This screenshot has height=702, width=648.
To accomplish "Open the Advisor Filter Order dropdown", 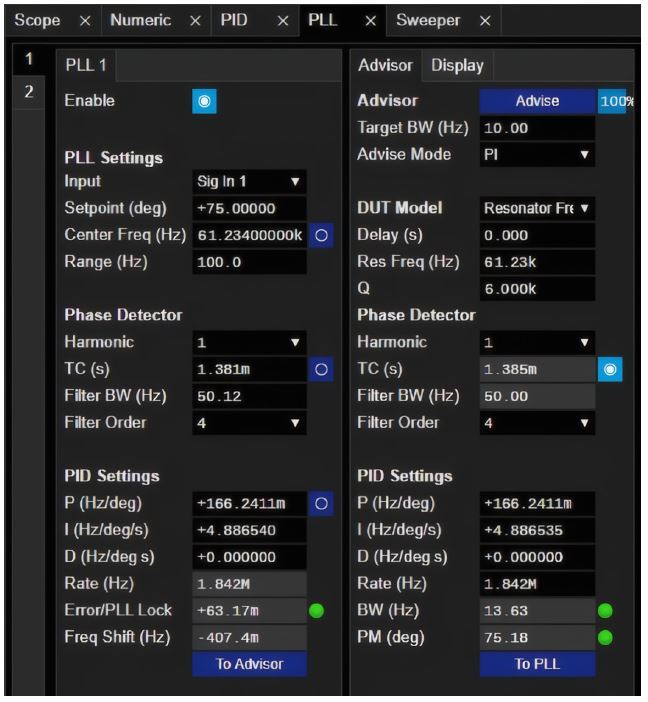I will (x=537, y=423).
